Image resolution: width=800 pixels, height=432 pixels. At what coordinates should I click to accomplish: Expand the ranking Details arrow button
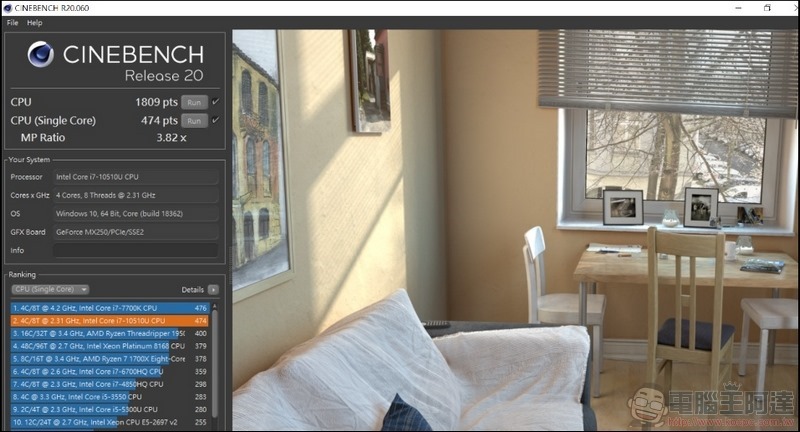(x=214, y=290)
